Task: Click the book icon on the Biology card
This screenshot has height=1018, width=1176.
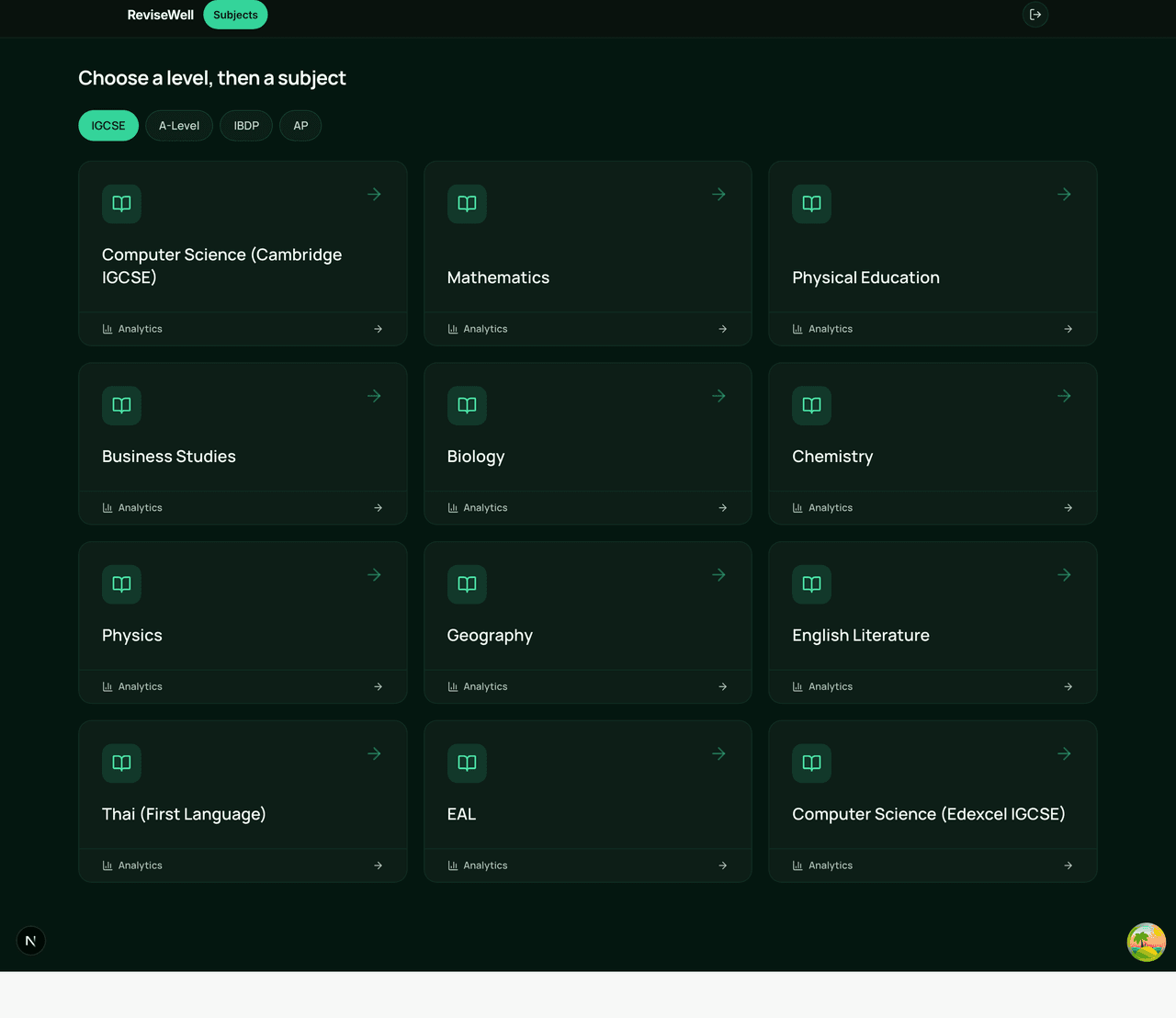Action: (467, 405)
